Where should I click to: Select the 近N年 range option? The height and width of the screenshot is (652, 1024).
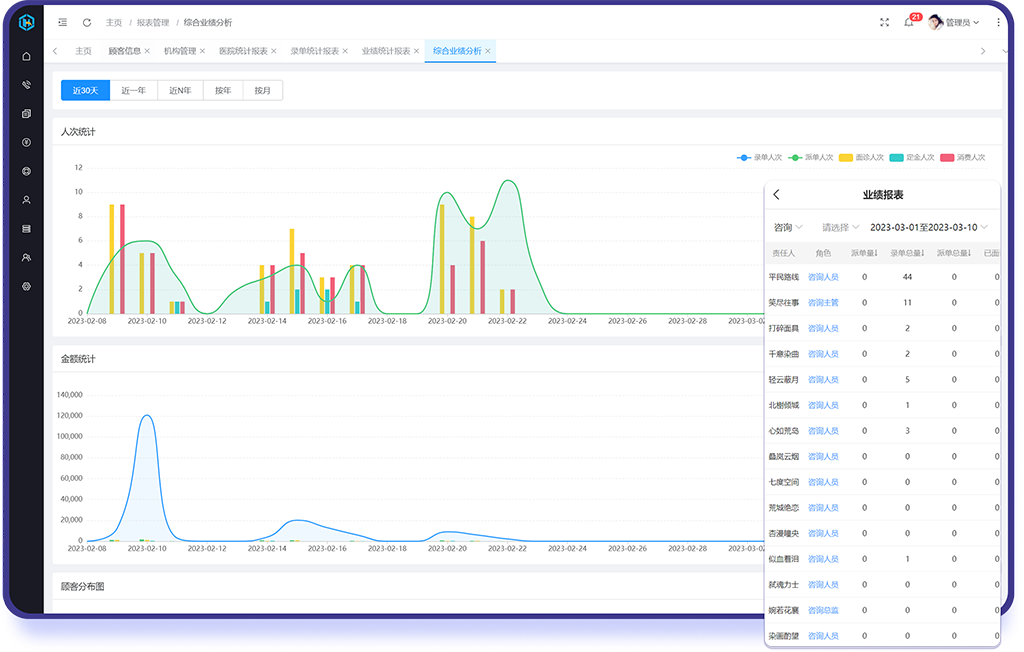(180, 91)
